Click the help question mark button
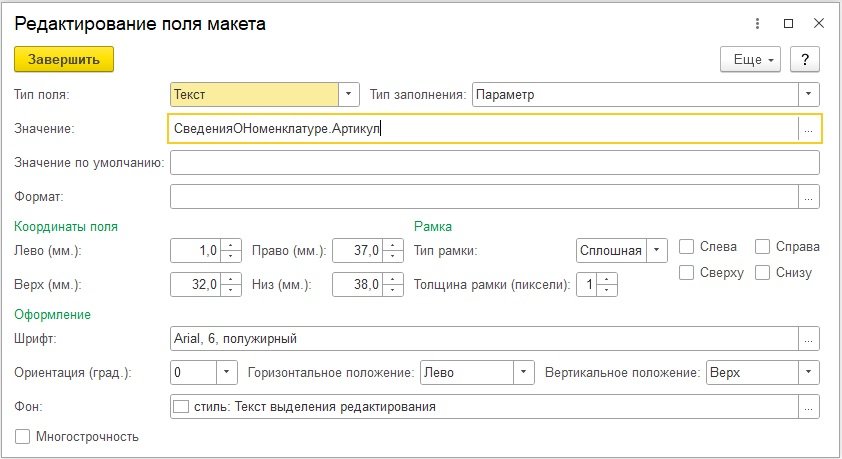This screenshot has height=459, width=842. (x=805, y=59)
